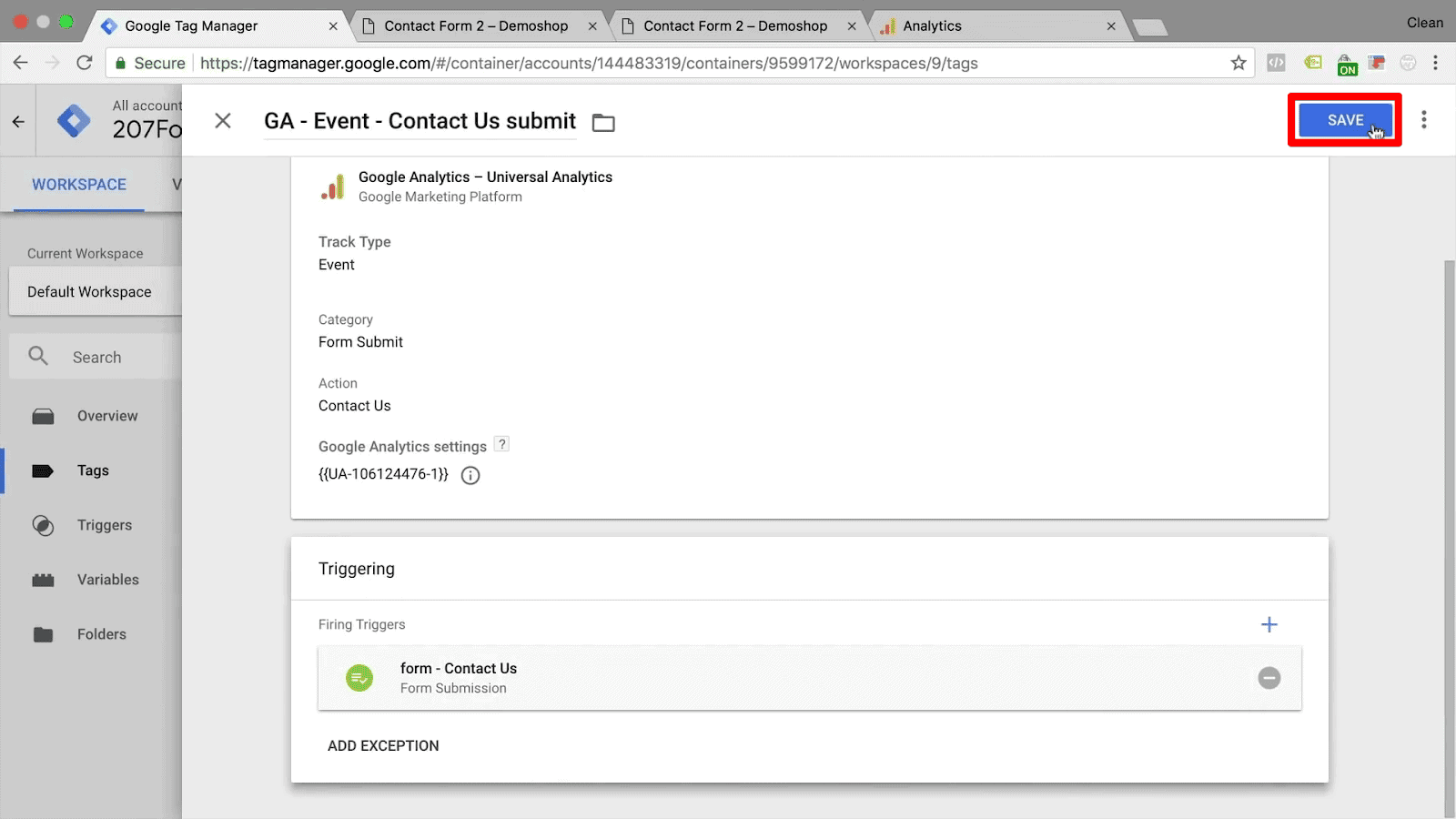
Task: Click ADD EXCEPTION under firing triggers
Action: point(383,745)
